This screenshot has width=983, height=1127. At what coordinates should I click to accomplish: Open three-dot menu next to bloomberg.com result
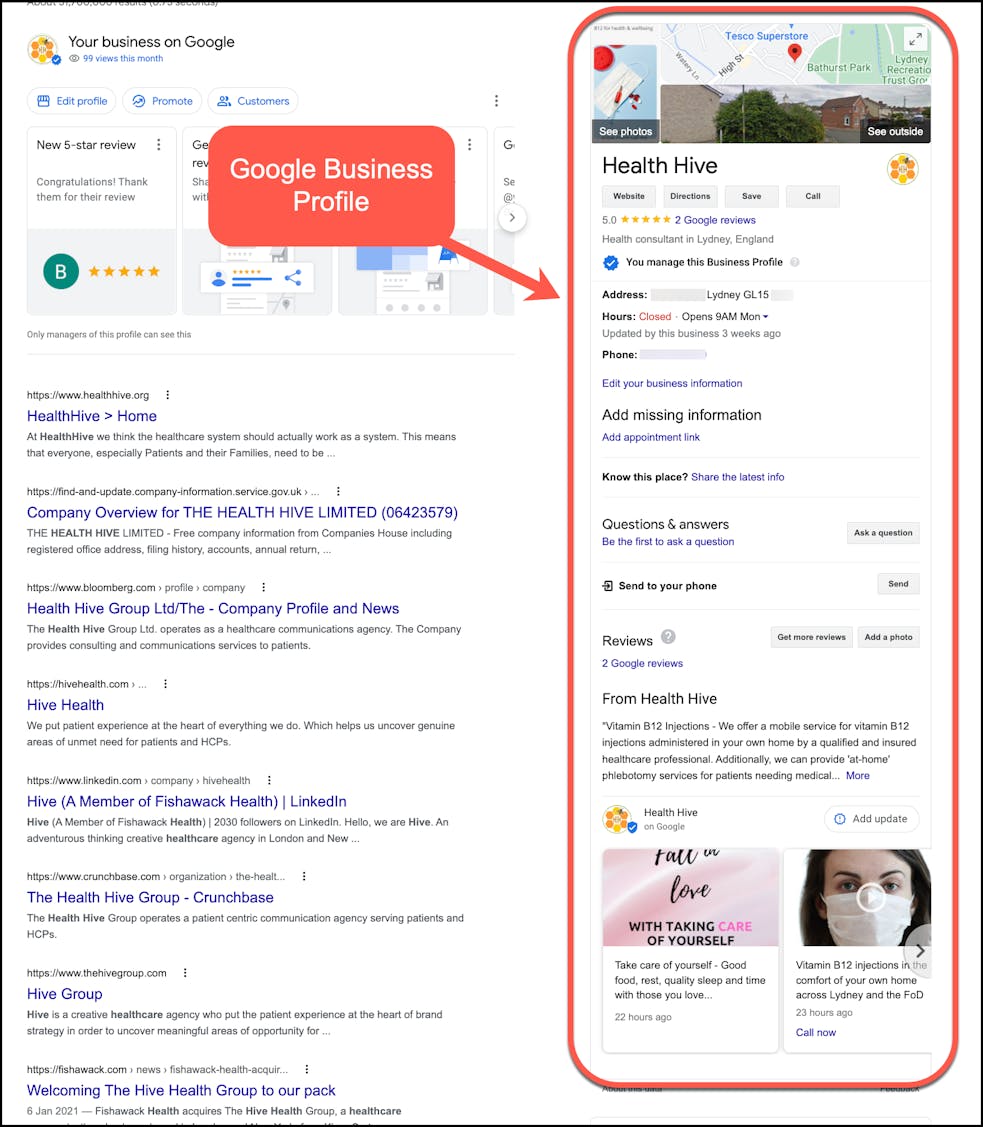(264, 588)
